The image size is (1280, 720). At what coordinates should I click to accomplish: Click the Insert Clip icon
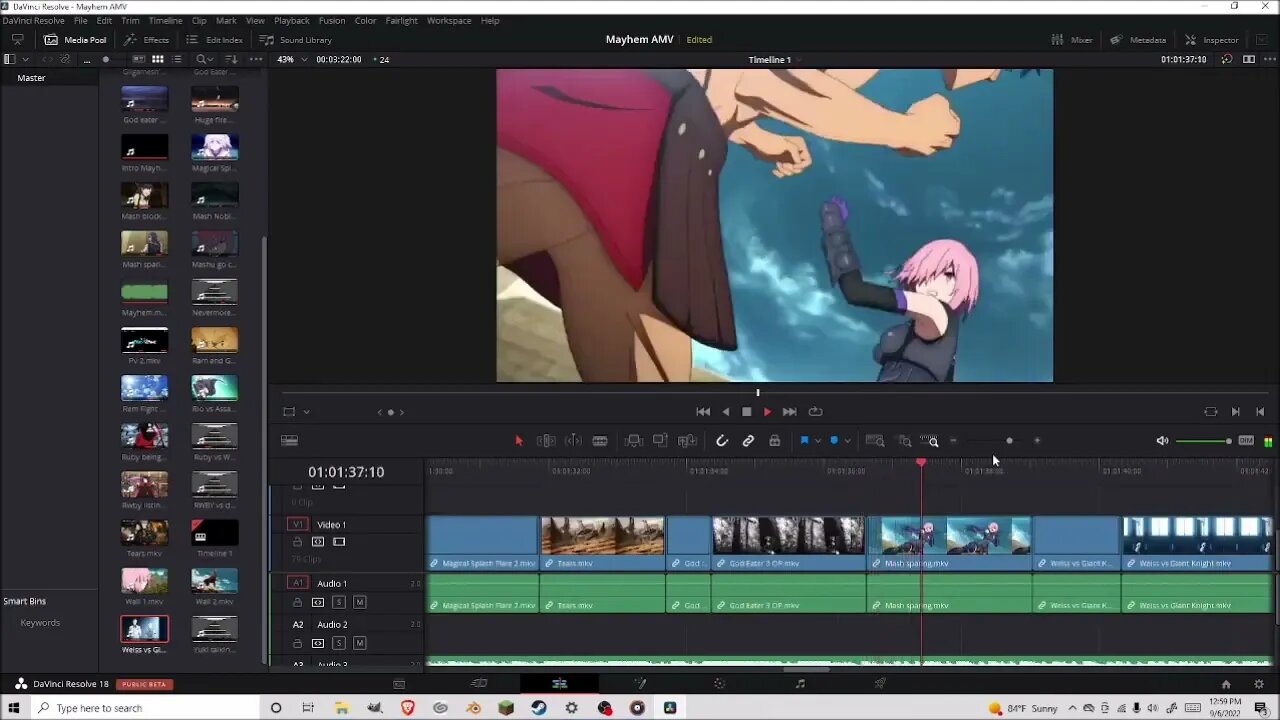pos(633,441)
